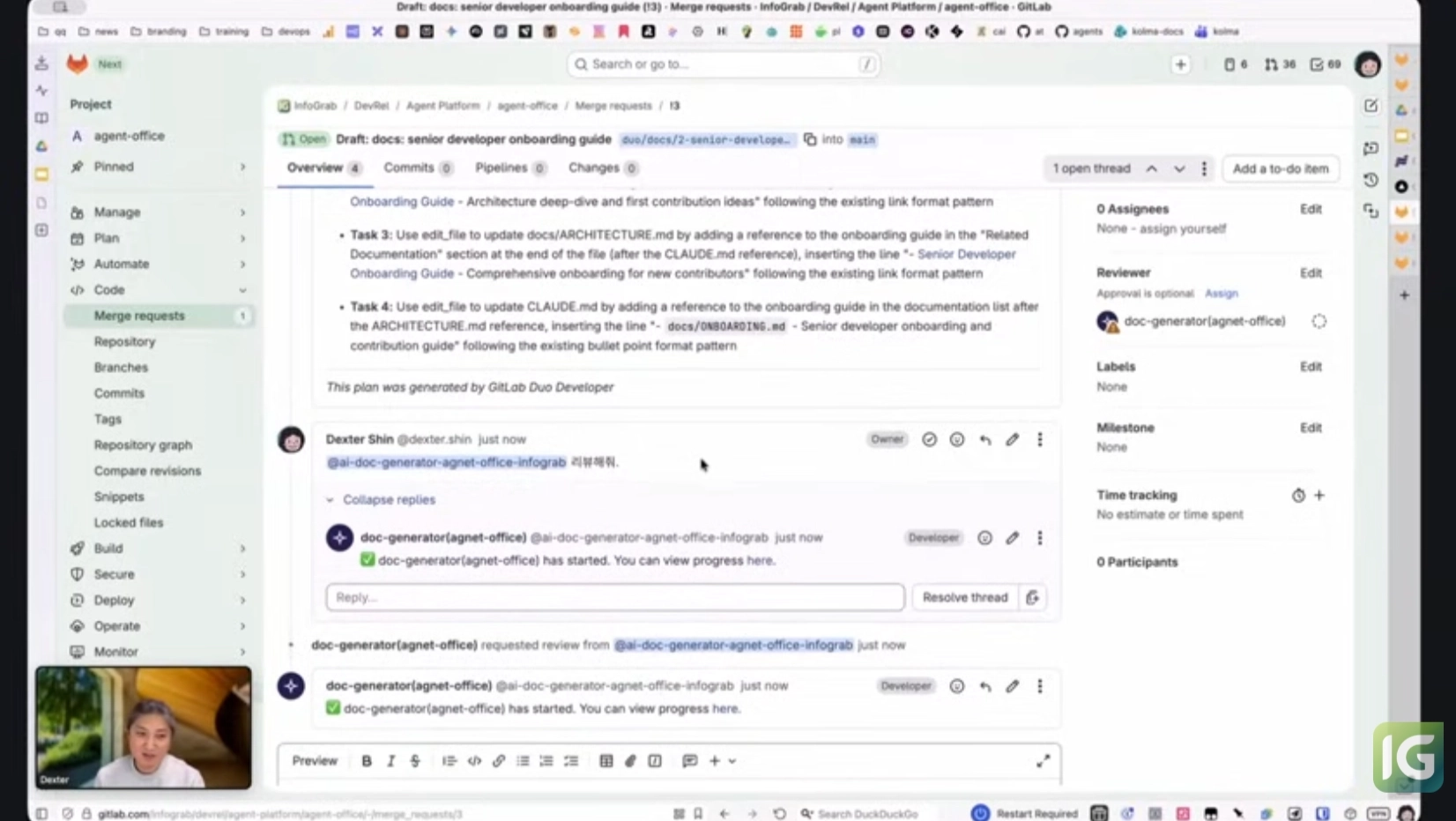
Task: Apply bold formatting in comment editor
Action: tap(367, 761)
